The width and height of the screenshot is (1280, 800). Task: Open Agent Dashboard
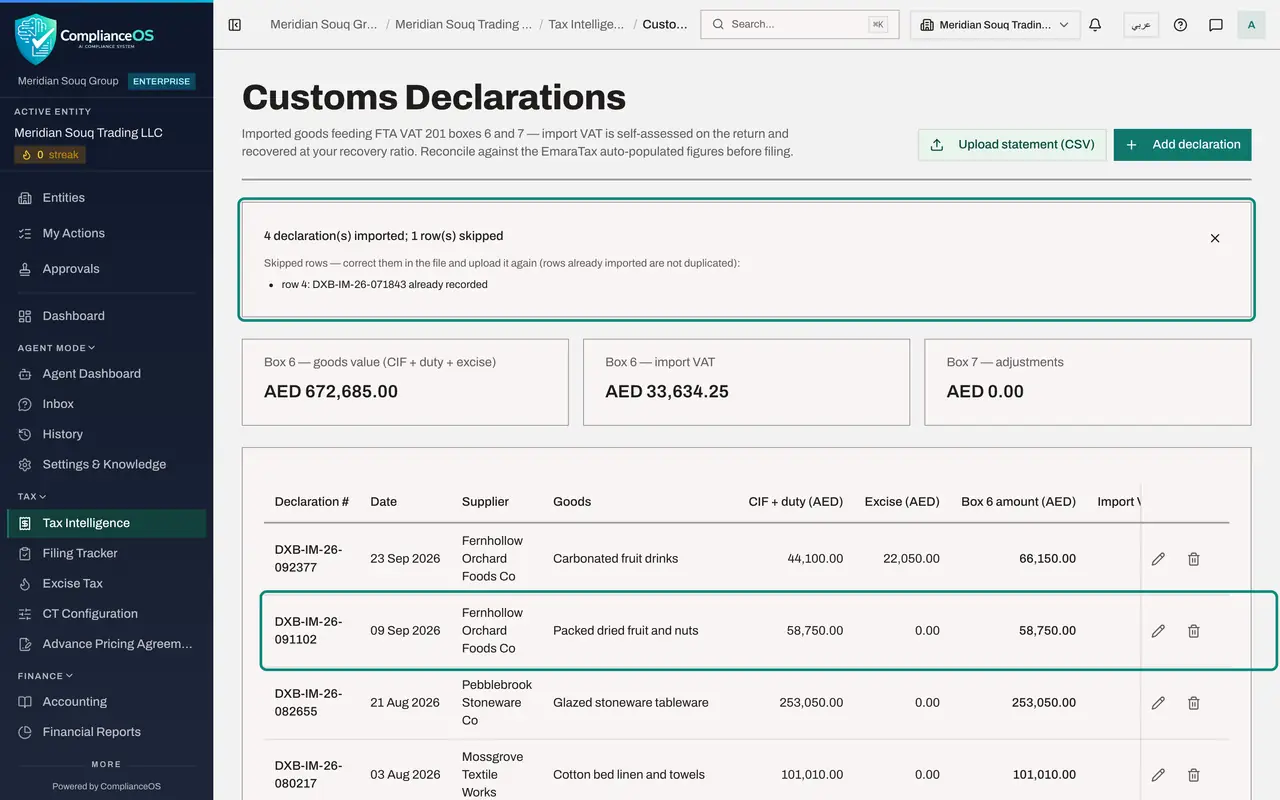pyautogui.click(x=106, y=374)
